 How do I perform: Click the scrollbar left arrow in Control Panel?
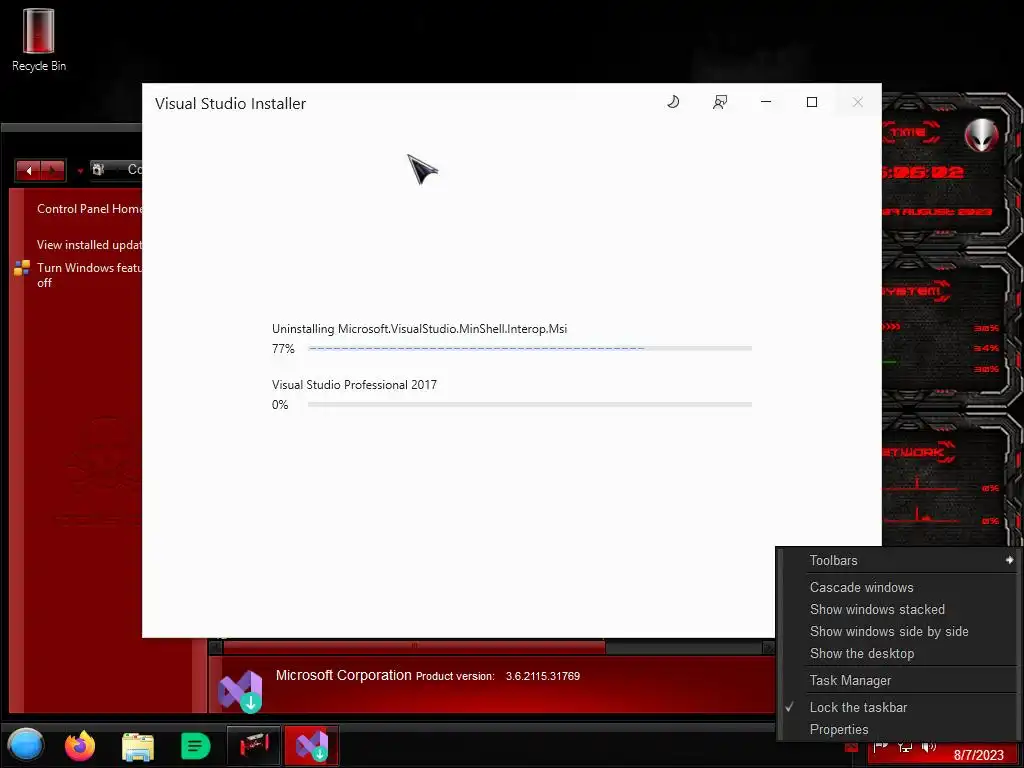click(x=216, y=647)
